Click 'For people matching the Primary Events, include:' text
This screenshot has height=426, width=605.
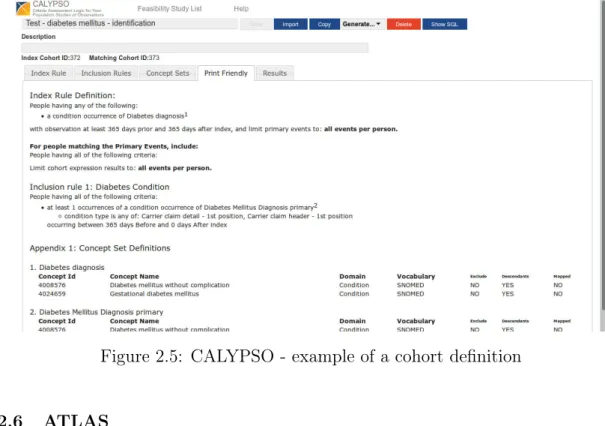[x=114, y=146]
